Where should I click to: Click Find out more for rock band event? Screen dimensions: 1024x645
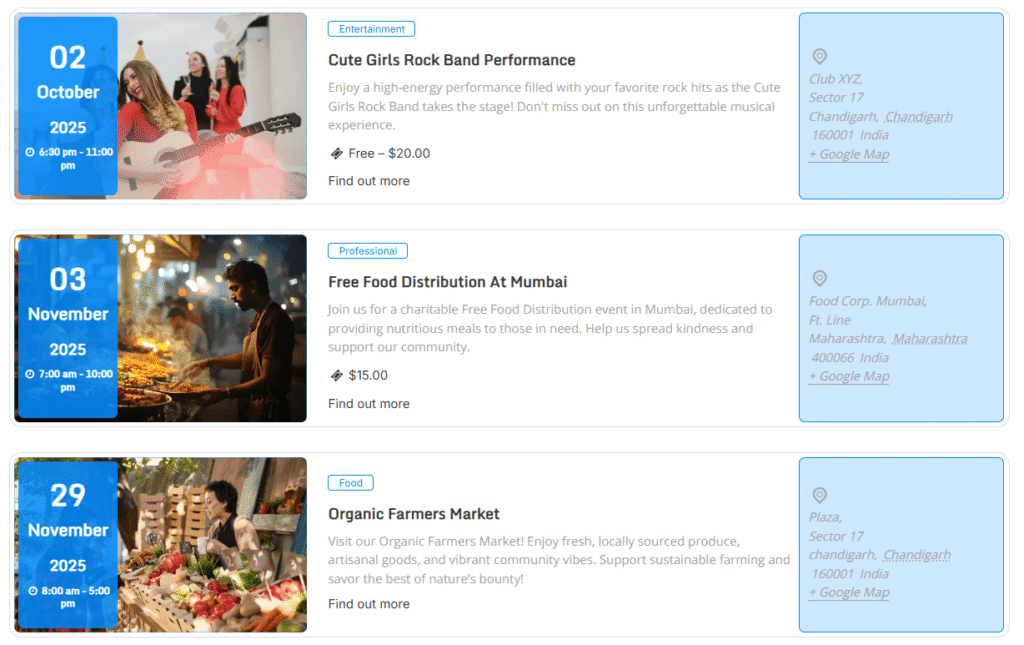[368, 181]
